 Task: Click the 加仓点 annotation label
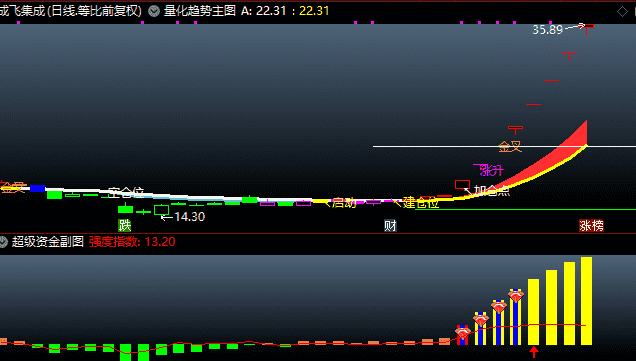click(x=492, y=191)
